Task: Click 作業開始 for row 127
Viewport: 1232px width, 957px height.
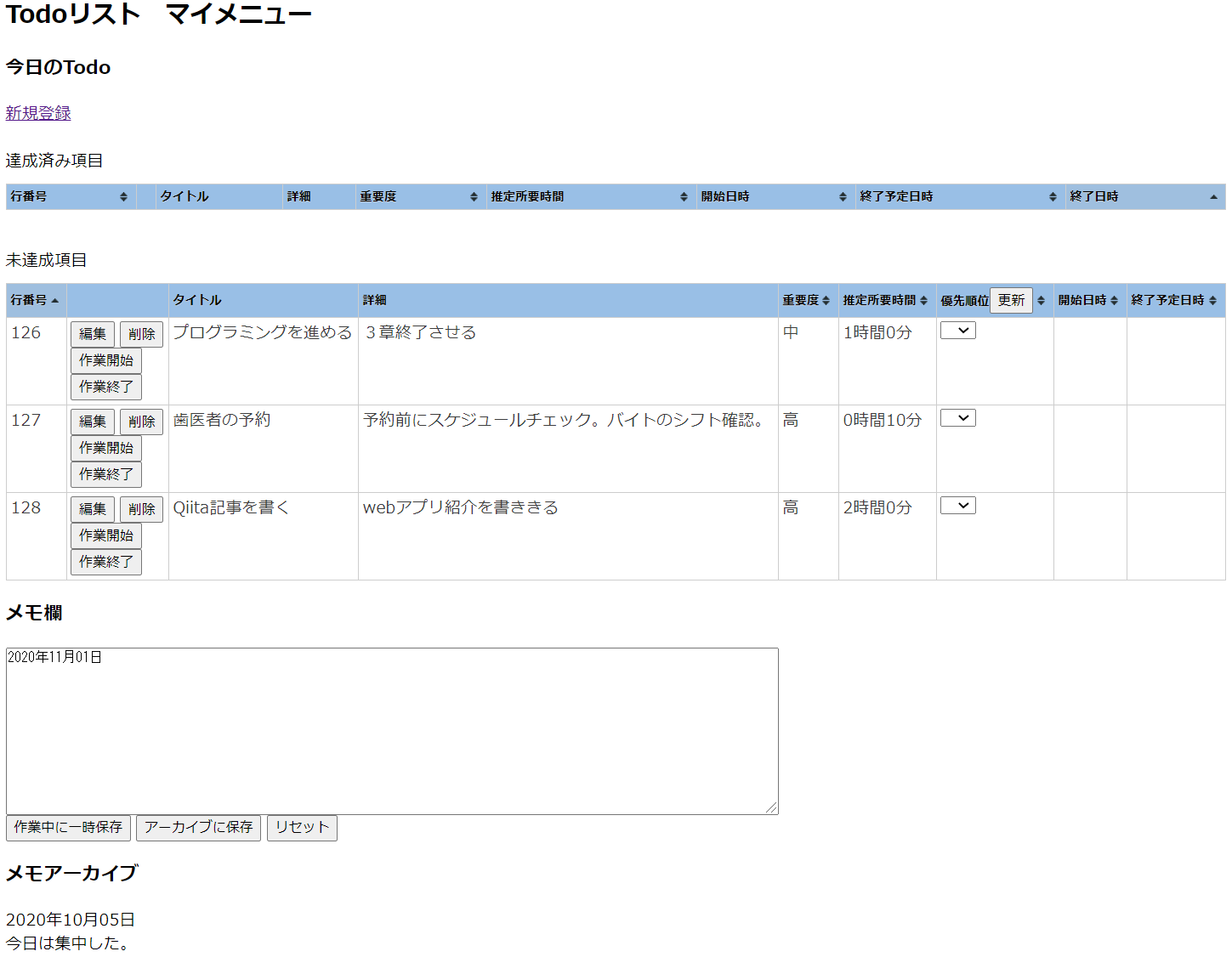Action: pyautogui.click(x=106, y=448)
